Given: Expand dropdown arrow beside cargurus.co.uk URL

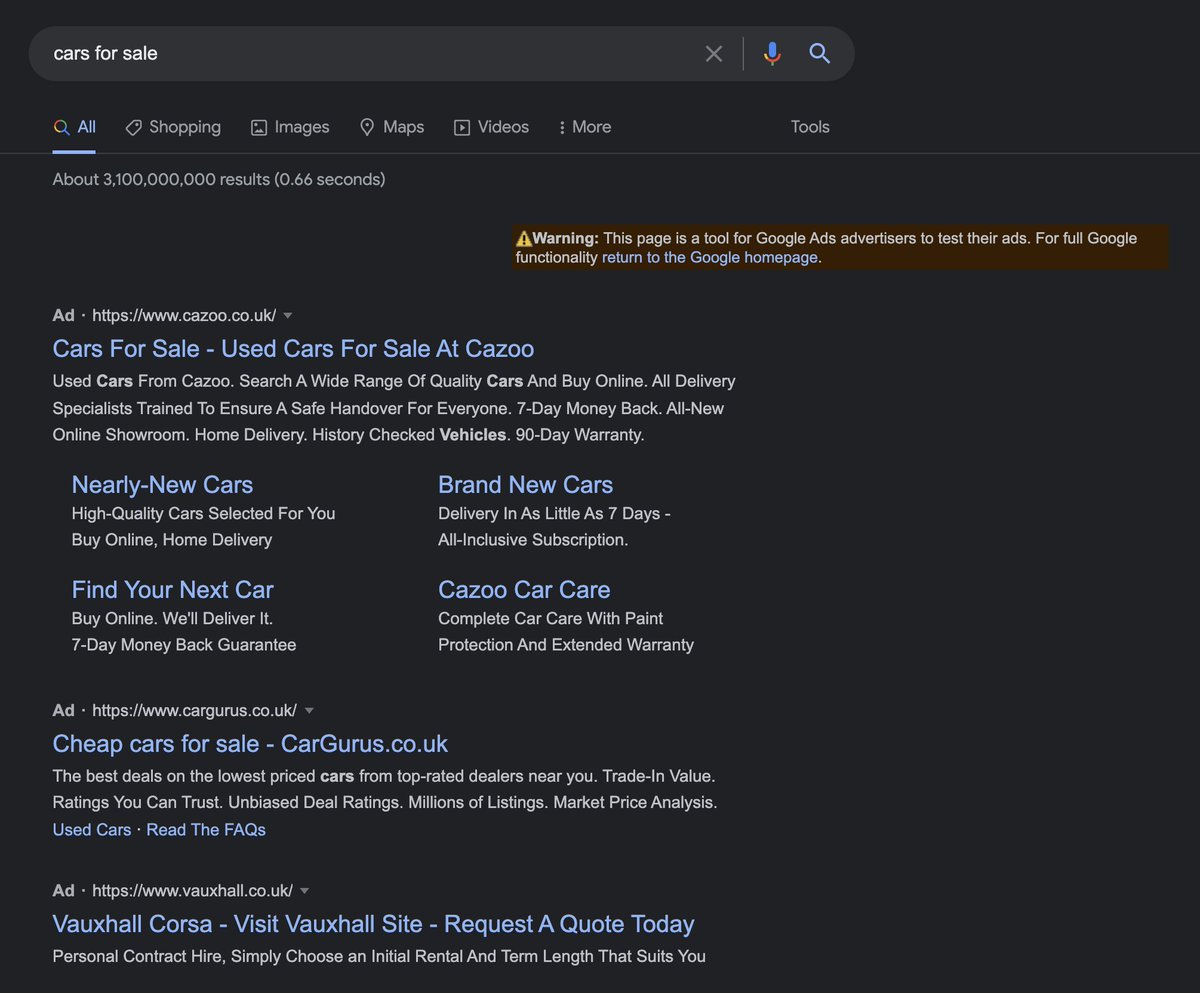Looking at the screenshot, I should (x=309, y=710).
